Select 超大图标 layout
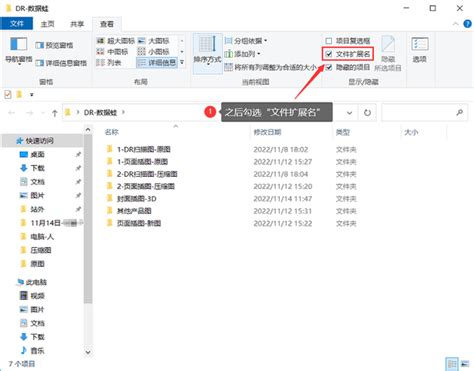The image size is (474, 371). (115, 41)
